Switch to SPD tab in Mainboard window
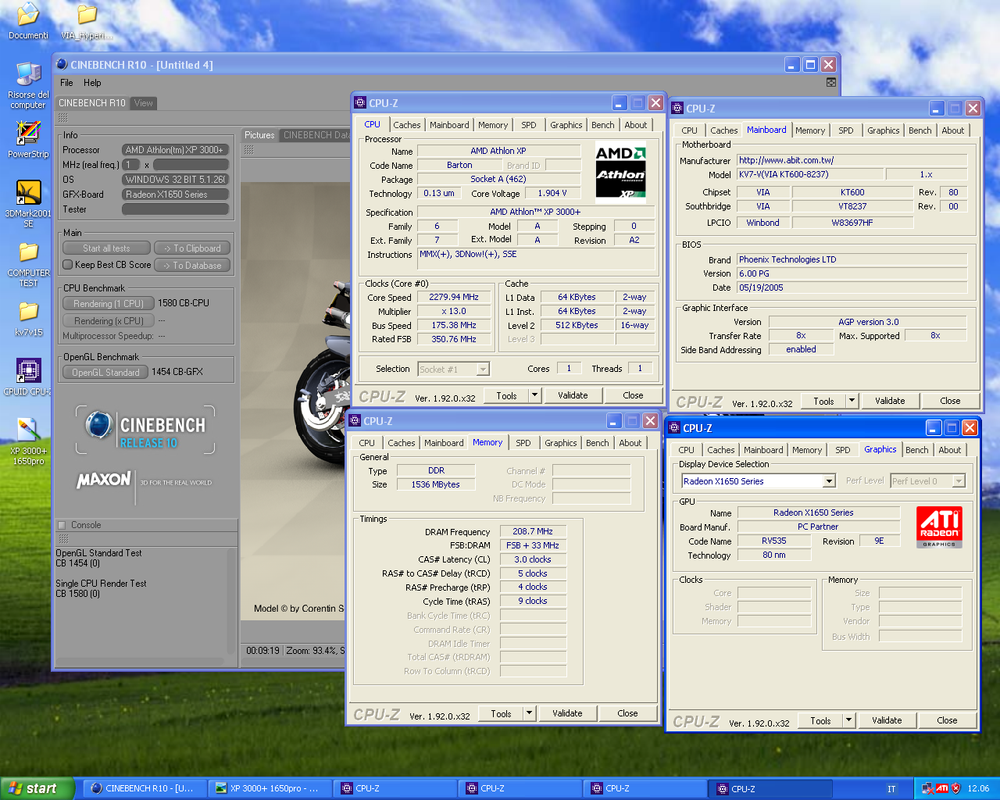 pos(846,130)
